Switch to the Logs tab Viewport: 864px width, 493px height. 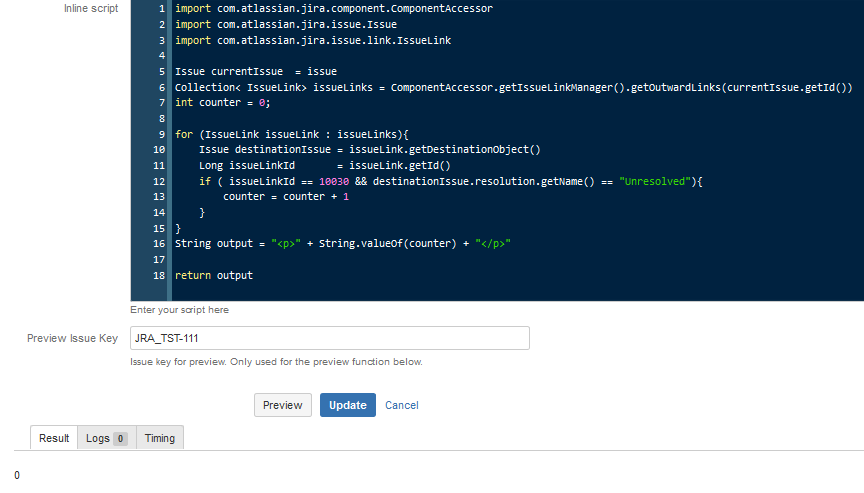click(x=107, y=438)
